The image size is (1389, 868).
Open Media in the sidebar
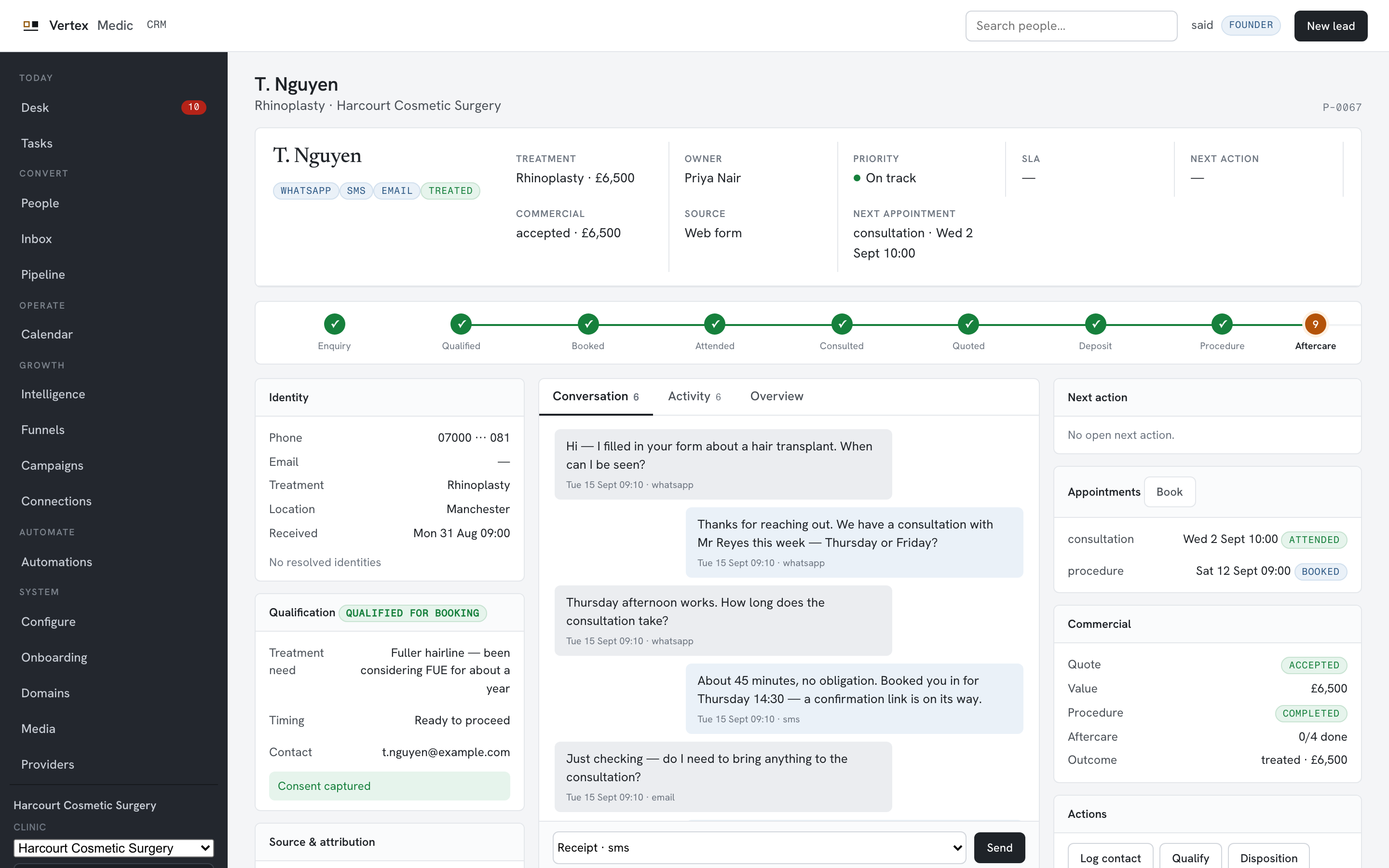point(114,729)
